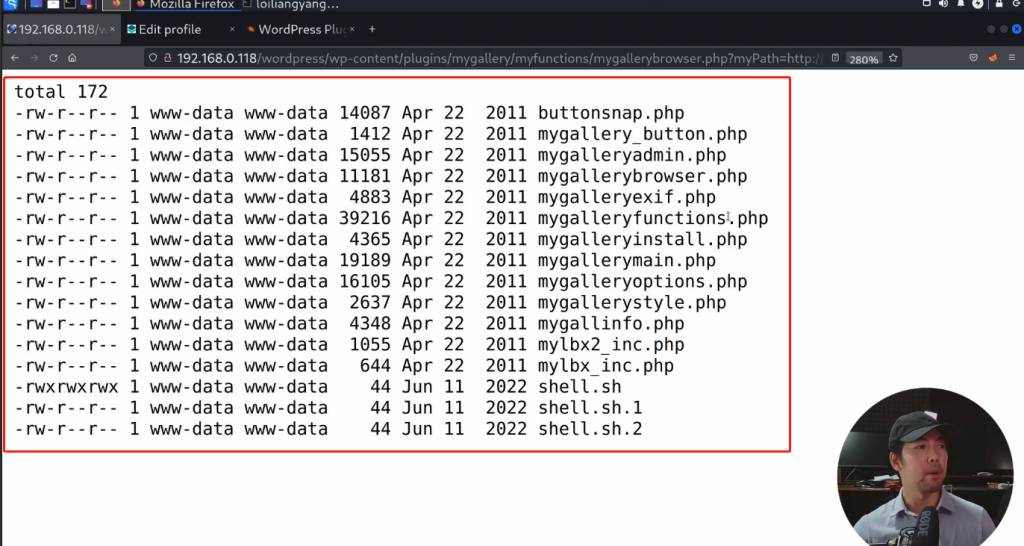Click the Pocket save icon
1024x546 pixels.
point(974,58)
